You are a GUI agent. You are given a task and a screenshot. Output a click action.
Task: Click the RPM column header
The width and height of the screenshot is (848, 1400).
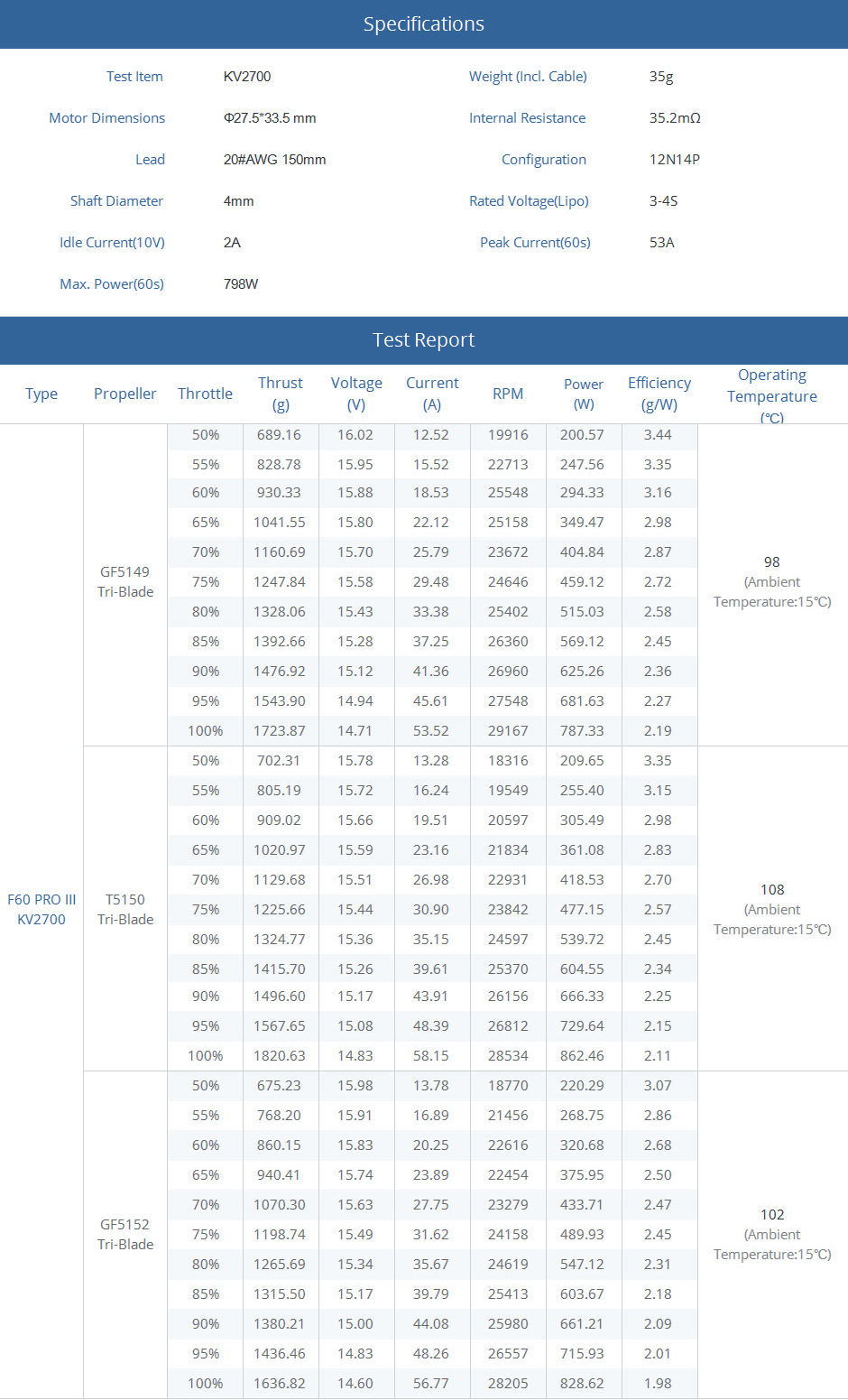click(x=508, y=394)
